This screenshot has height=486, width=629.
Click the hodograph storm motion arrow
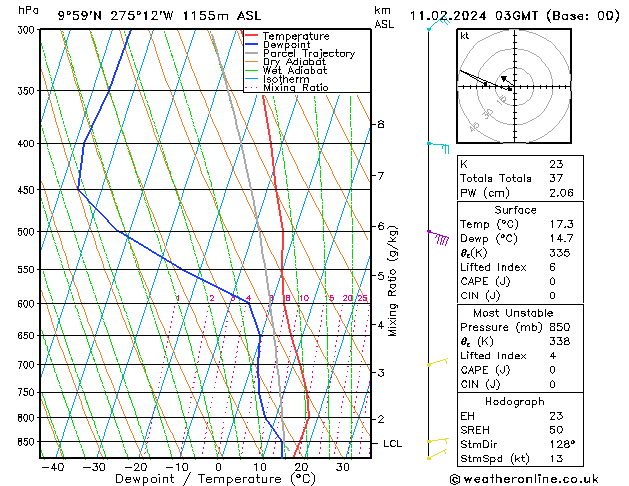tap(505, 80)
